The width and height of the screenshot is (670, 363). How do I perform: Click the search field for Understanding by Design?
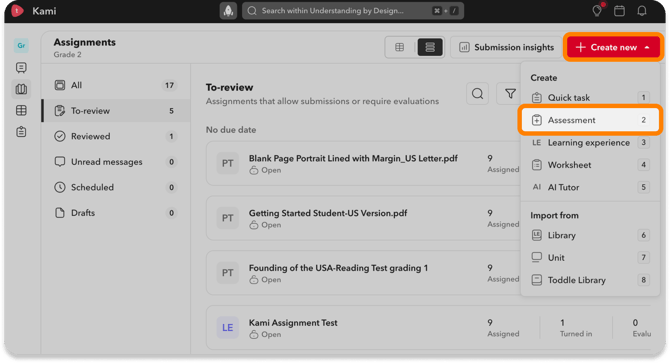(353, 11)
